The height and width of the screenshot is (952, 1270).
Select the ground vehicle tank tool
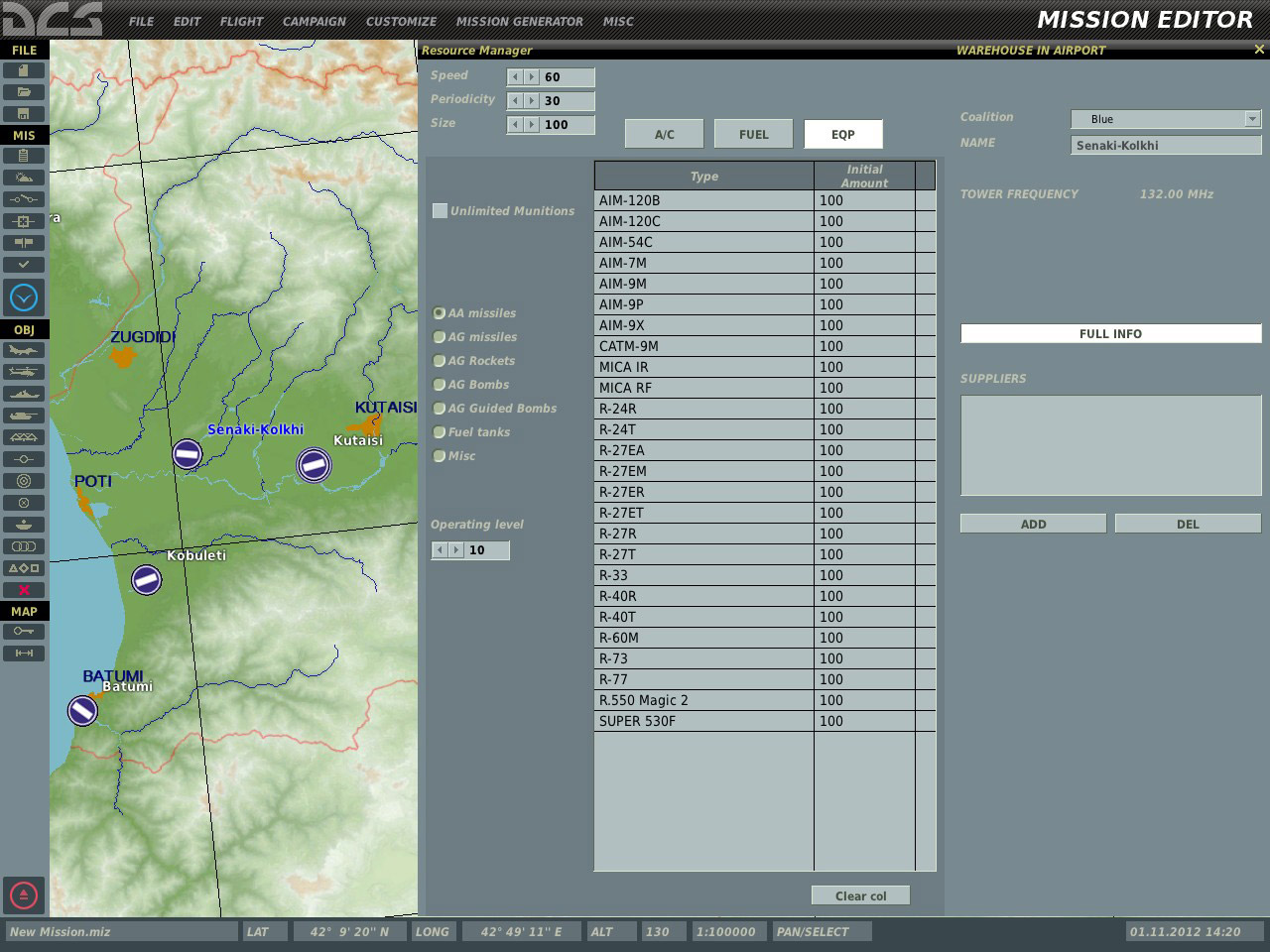click(24, 416)
